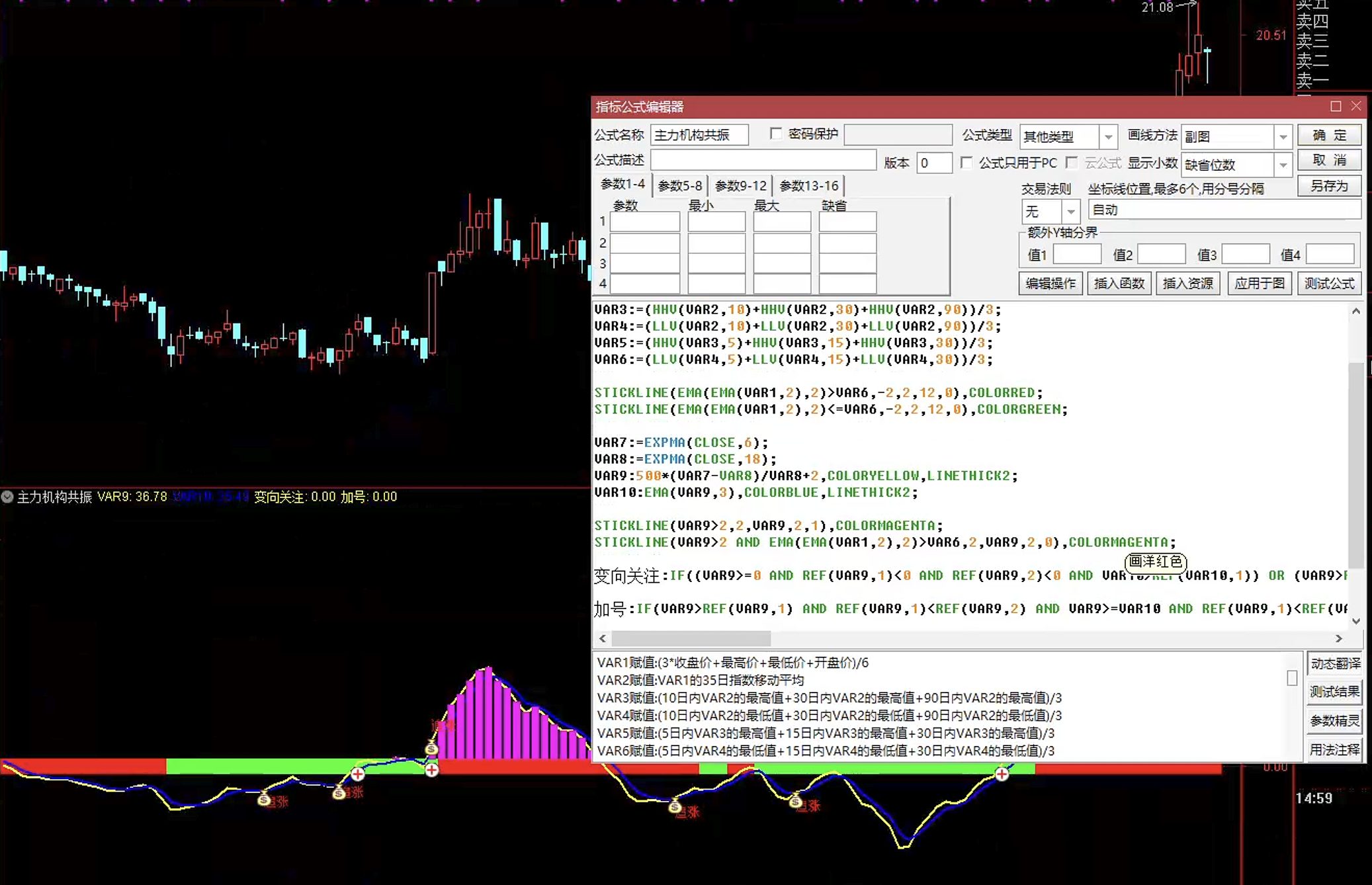The image size is (1372, 885).
Task: Click the 值1 input field
Action: point(1077,254)
